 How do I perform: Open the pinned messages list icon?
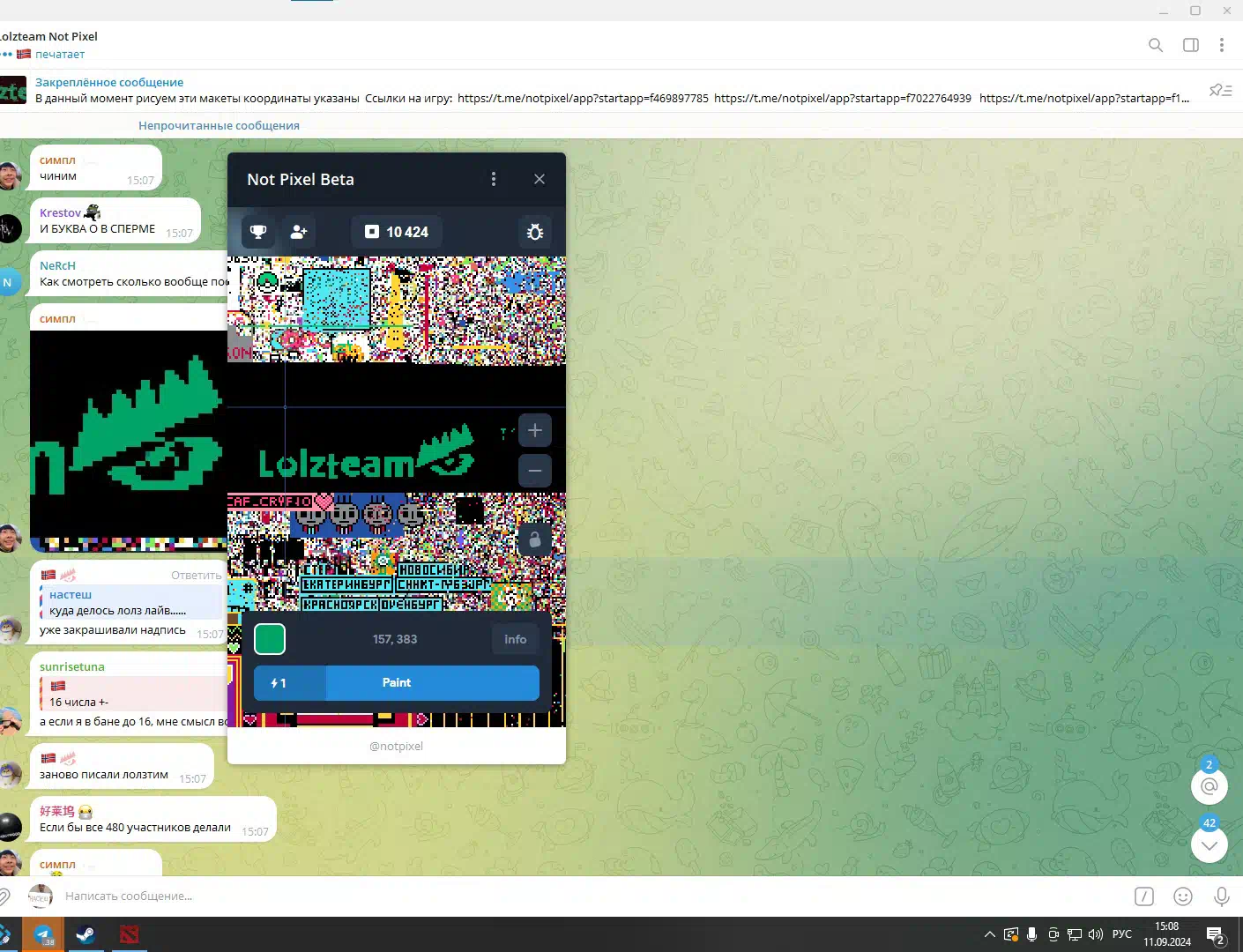[x=1221, y=90]
